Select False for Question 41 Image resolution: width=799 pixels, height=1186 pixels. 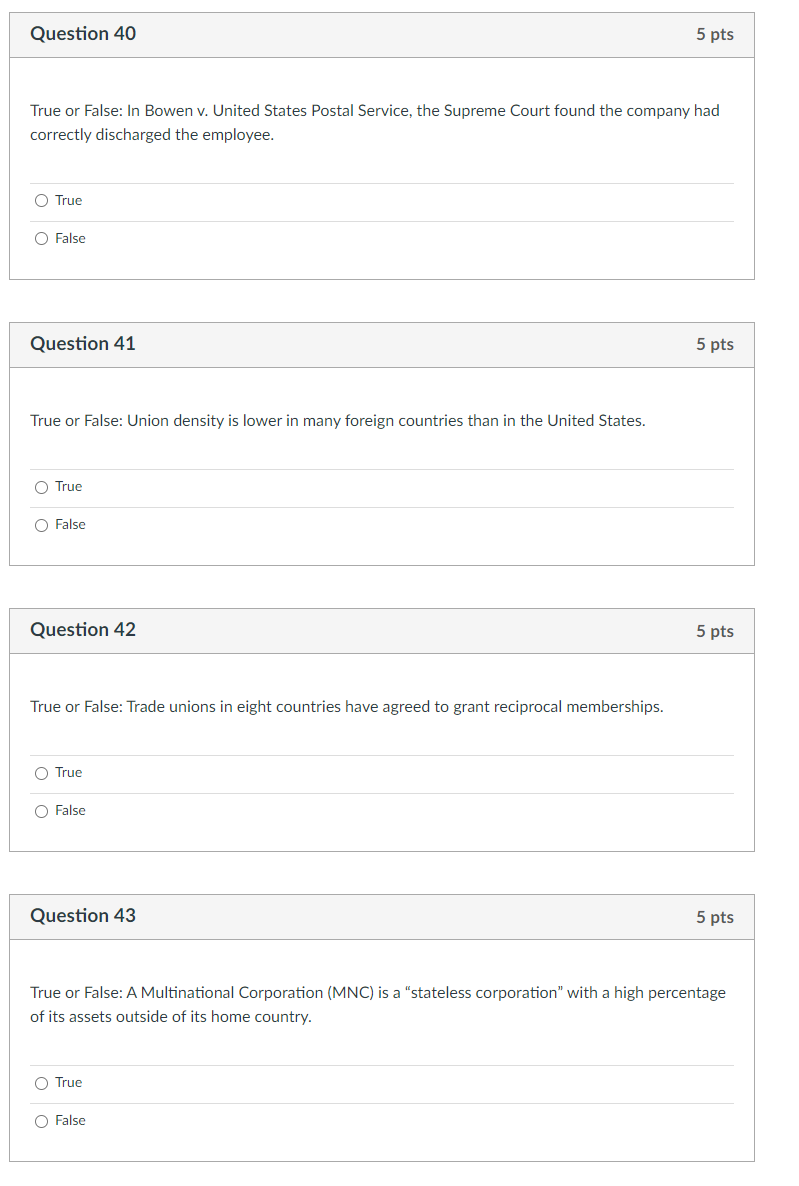(41, 524)
